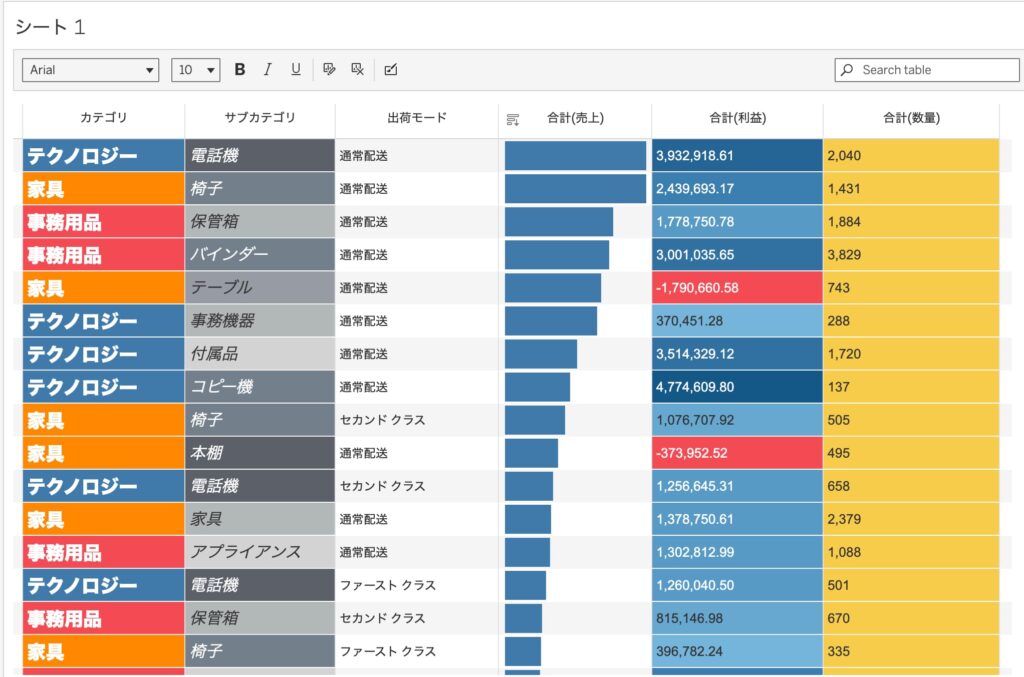Select the 合計(利益) column header
The height and width of the screenshot is (677, 1024).
(737, 118)
